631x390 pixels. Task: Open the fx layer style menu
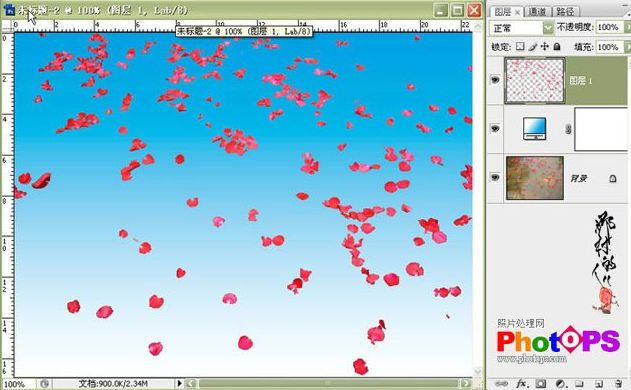coord(522,383)
